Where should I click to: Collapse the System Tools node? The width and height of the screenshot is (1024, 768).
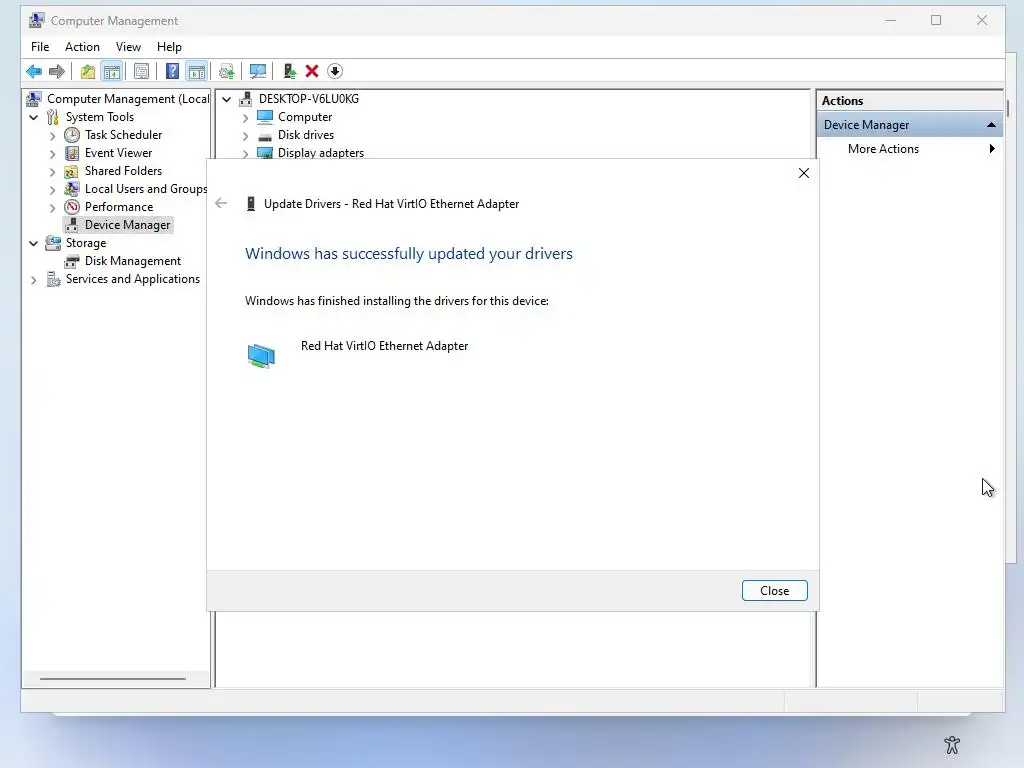[33, 118]
